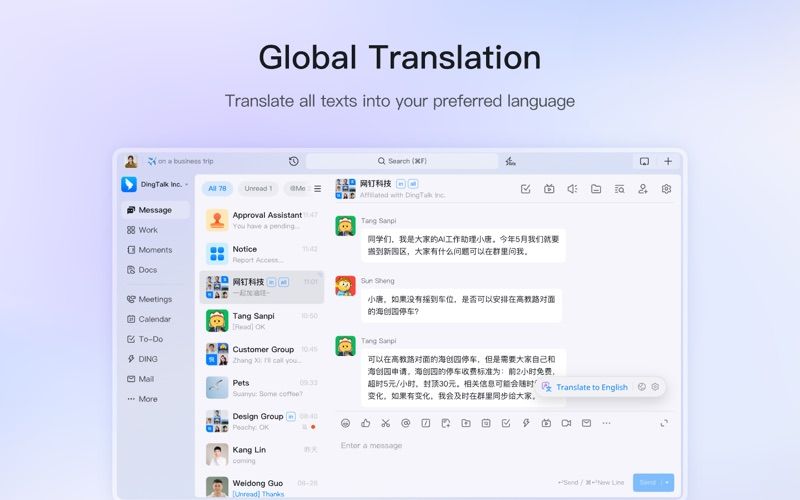
Task: Click the AI document icon in message toolbar
Action: [446, 423]
